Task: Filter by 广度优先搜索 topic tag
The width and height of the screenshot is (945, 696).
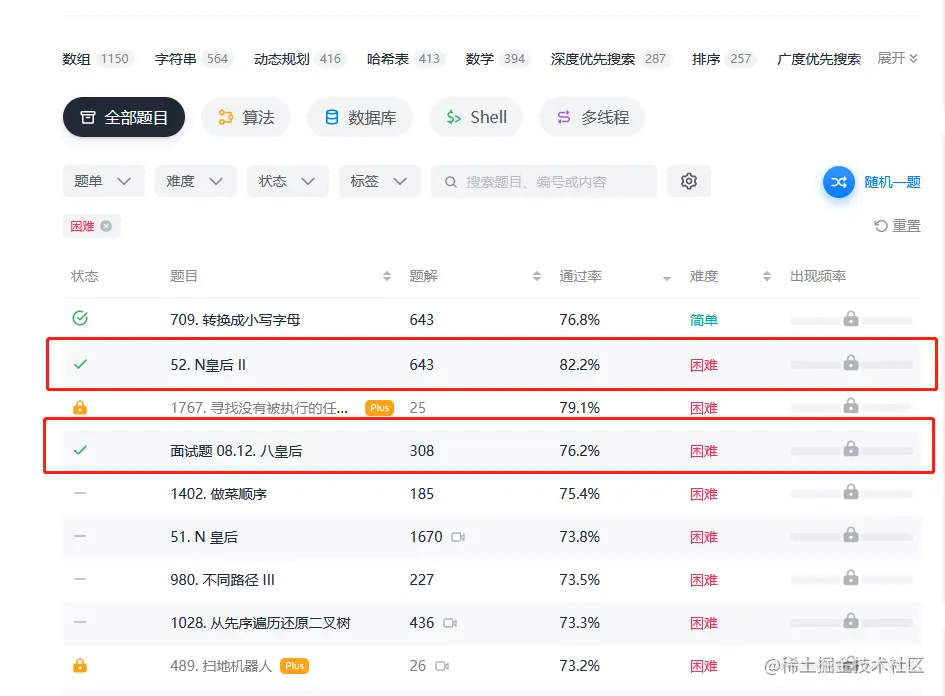Action: pyautogui.click(x=819, y=59)
